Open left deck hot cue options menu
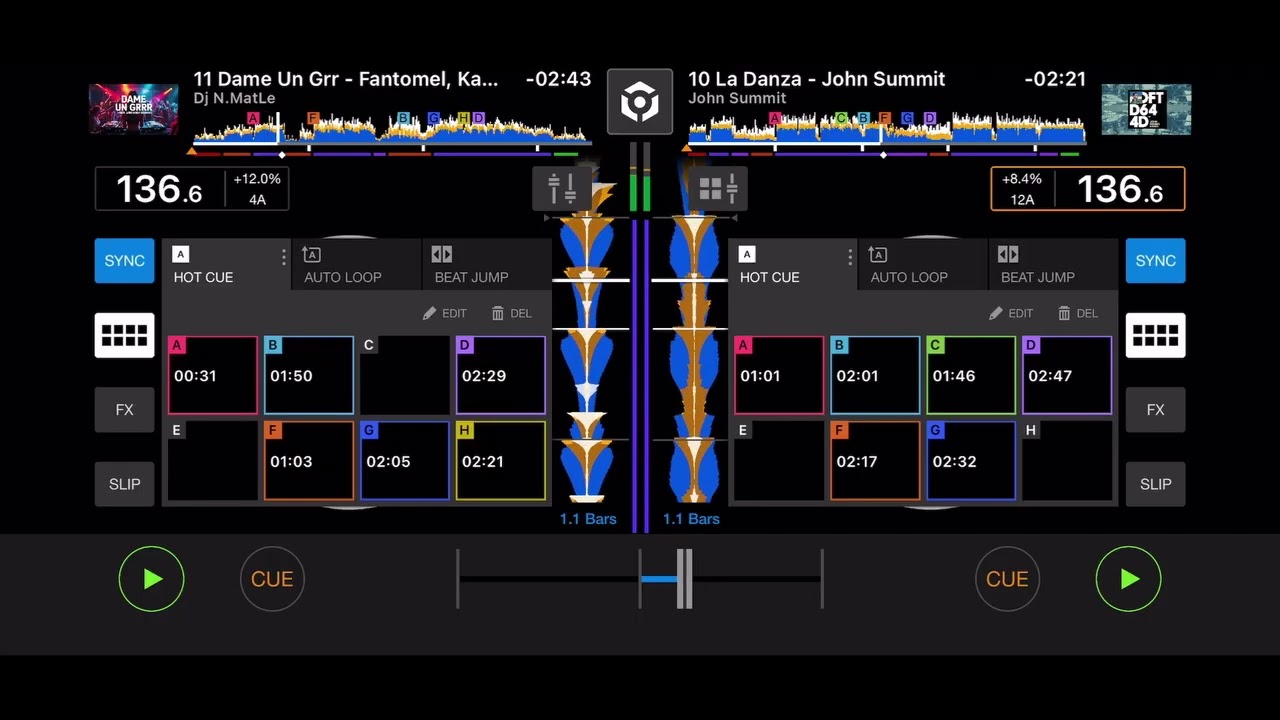The image size is (1280, 720). (x=283, y=257)
